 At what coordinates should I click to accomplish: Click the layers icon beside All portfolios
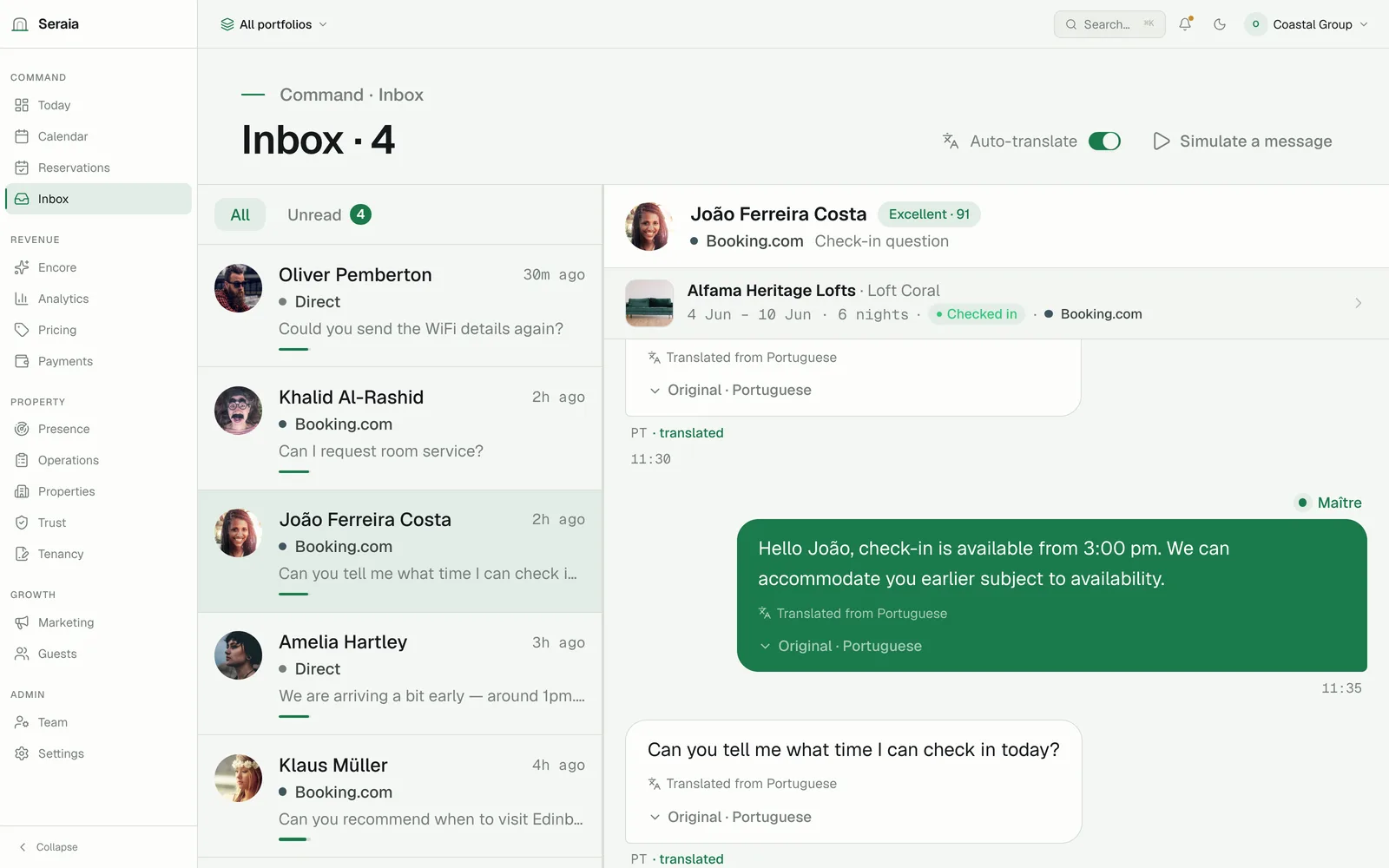tap(227, 24)
